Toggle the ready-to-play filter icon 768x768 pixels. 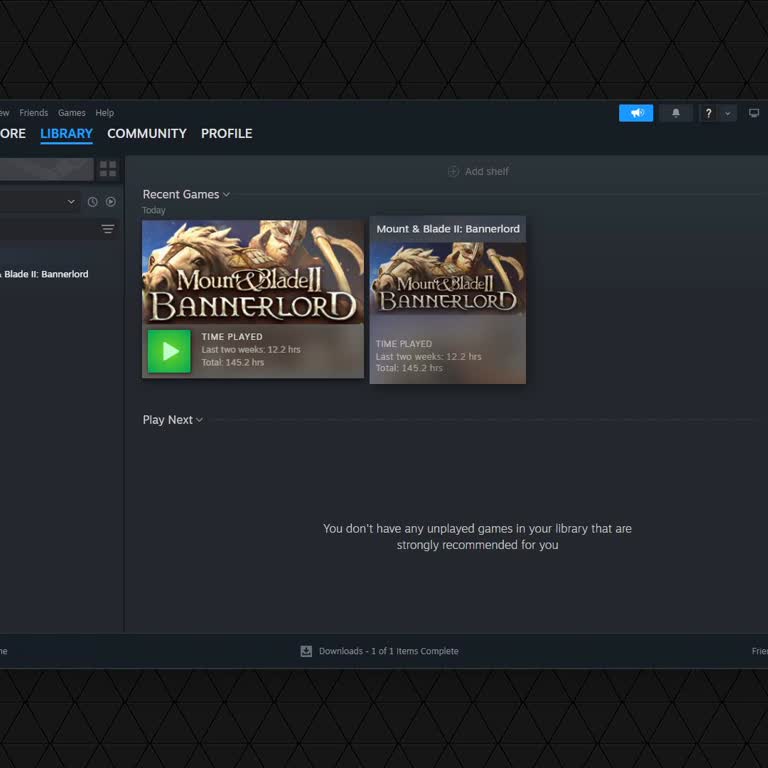click(x=111, y=202)
